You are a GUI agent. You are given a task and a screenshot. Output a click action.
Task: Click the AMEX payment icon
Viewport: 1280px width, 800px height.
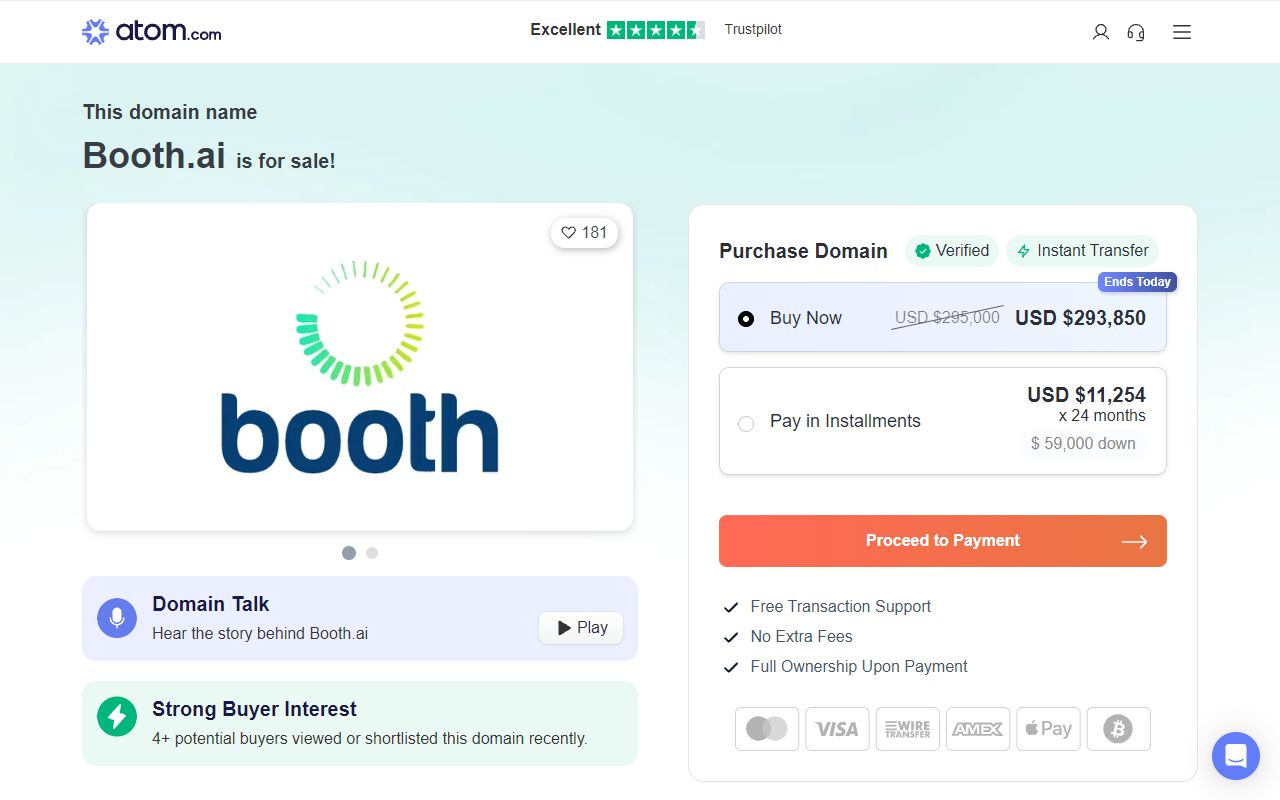click(x=977, y=729)
